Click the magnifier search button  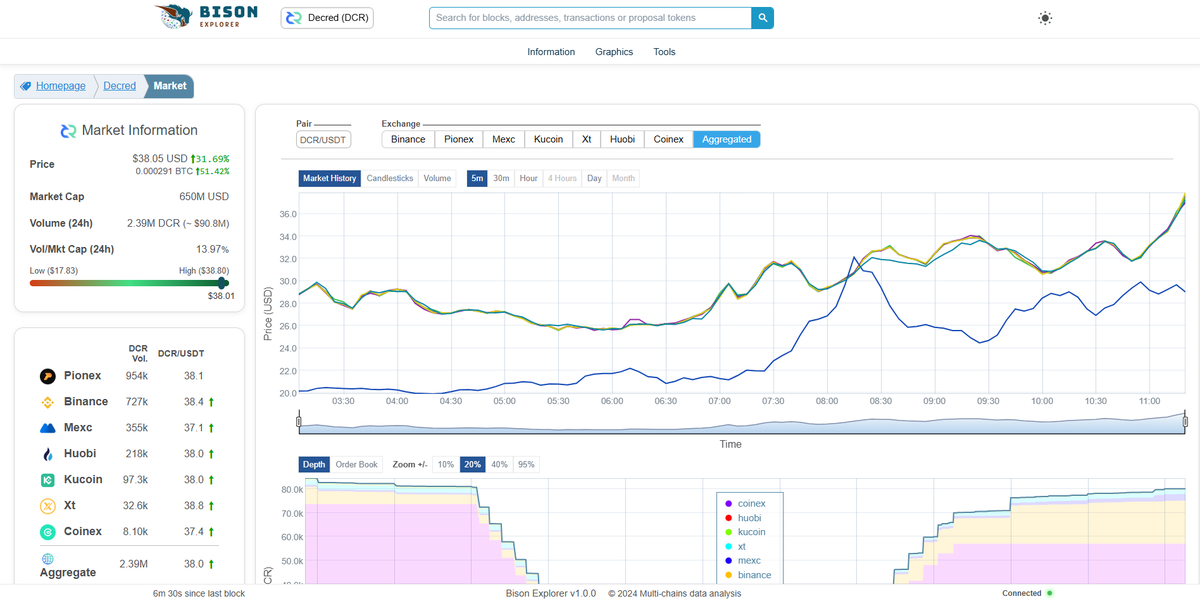(762, 18)
